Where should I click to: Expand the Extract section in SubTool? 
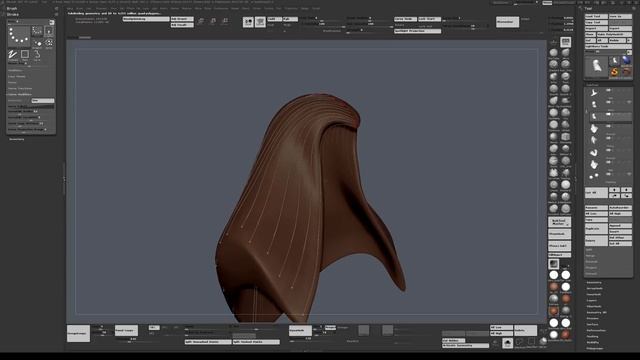pyautogui.click(x=591, y=273)
